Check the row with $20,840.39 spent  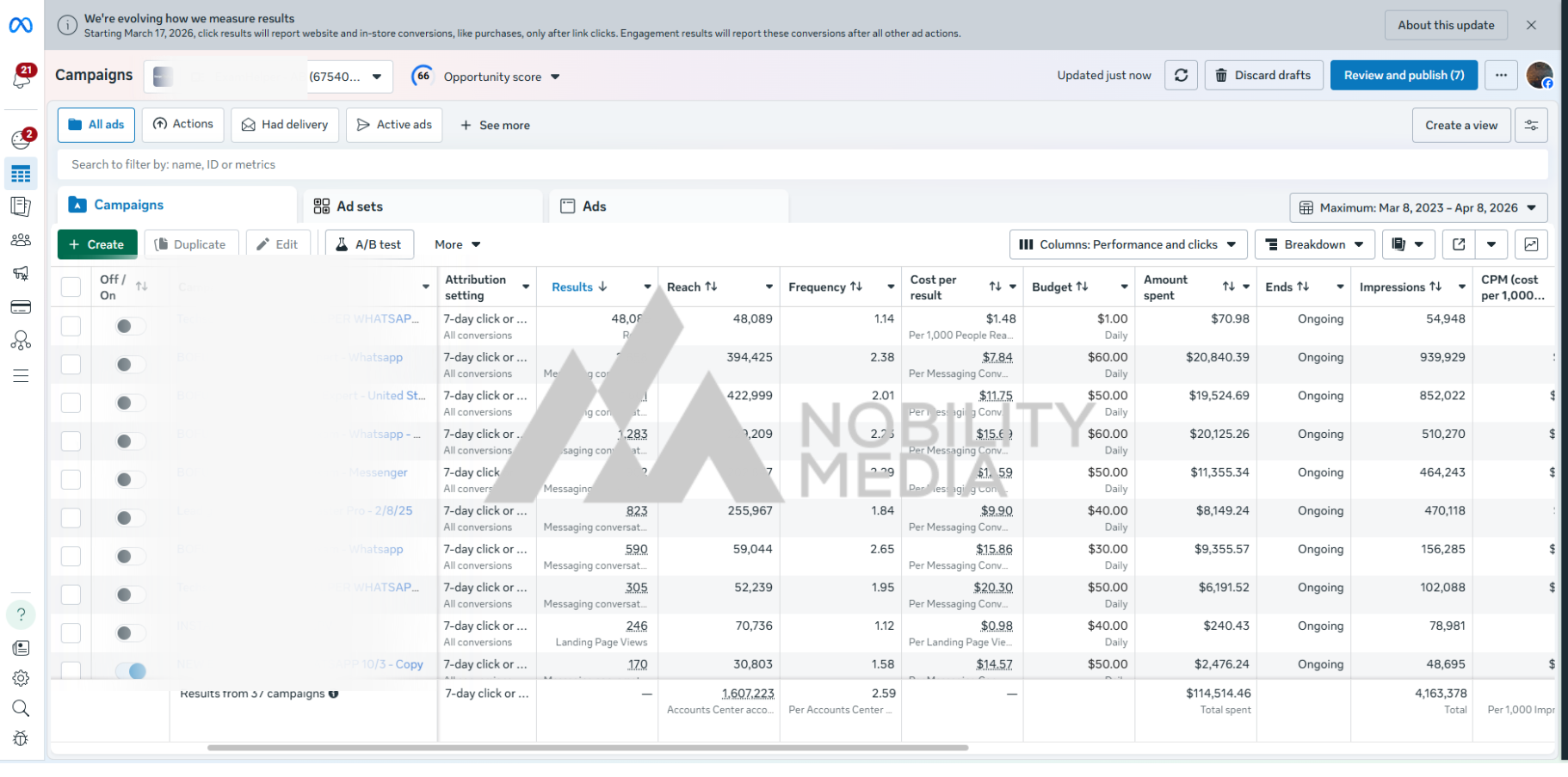[x=71, y=364]
